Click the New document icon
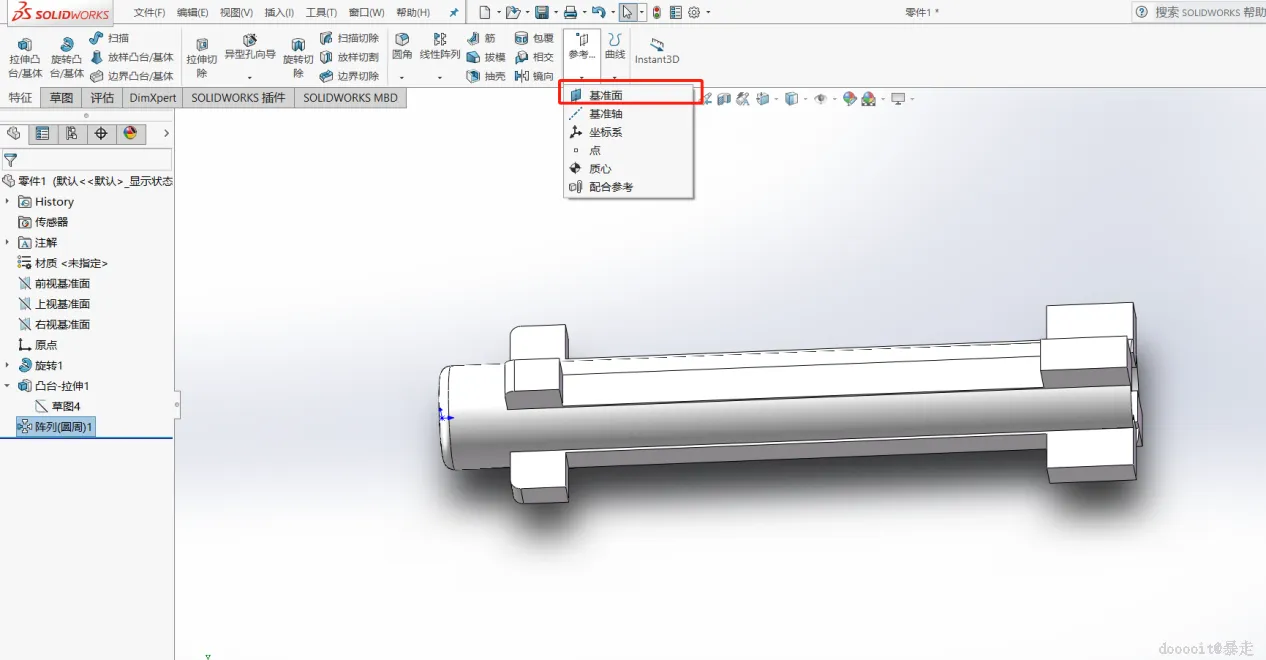 click(484, 12)
